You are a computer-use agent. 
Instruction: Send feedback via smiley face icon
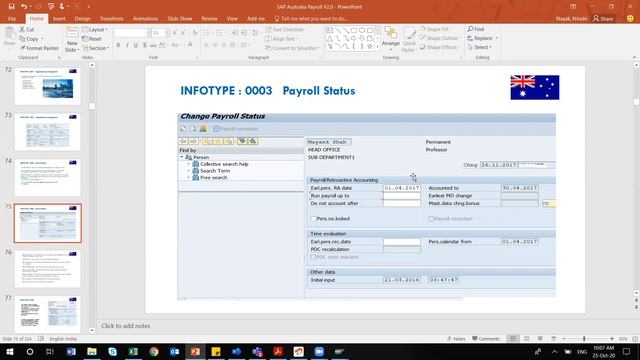point(630,18)
